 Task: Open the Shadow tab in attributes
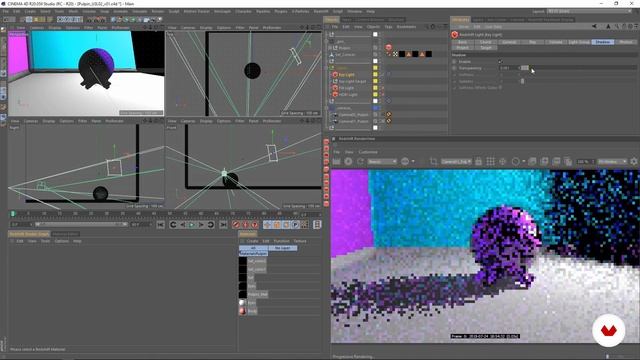pyautogui.click(x=603, y=42)
